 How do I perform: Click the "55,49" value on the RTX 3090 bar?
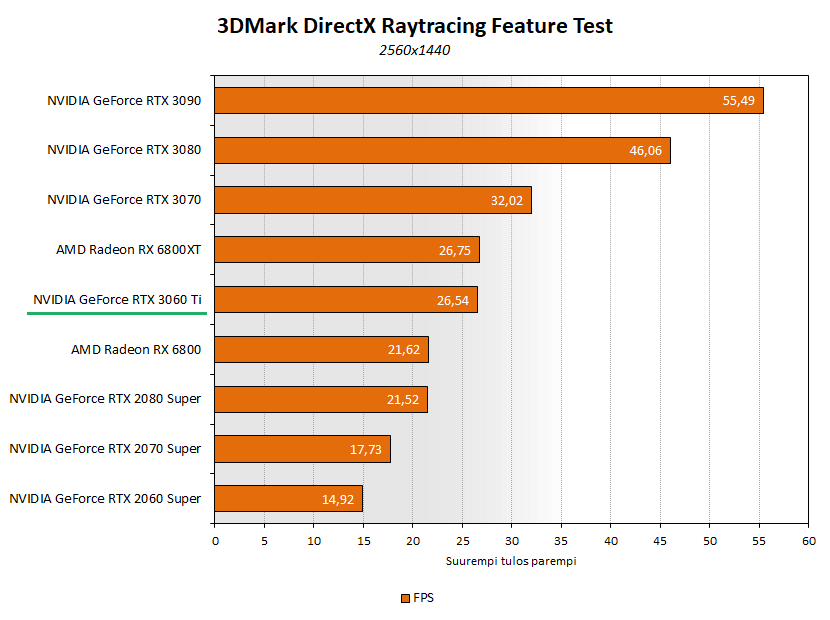[x=738, y=101]
